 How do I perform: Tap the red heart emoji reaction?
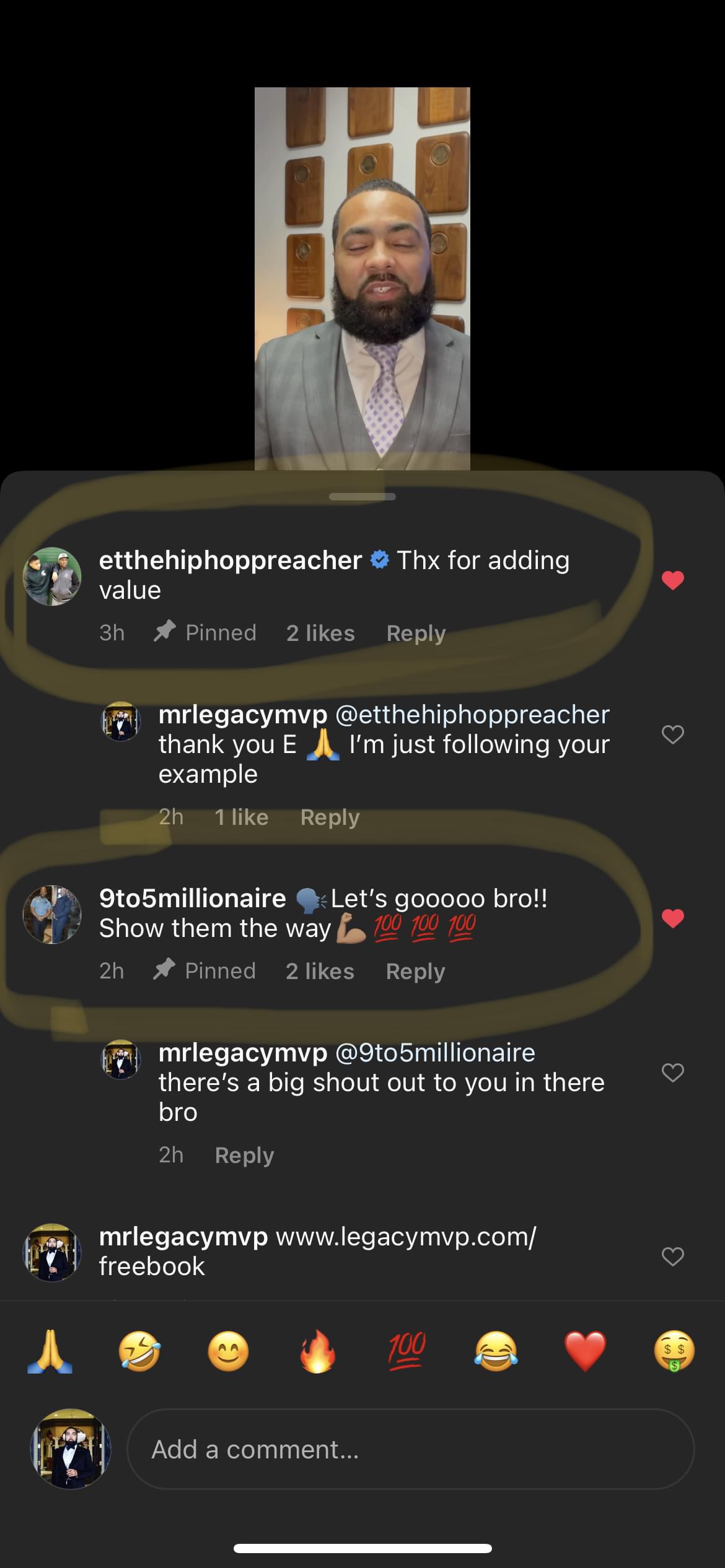[x=585, y=1352]
